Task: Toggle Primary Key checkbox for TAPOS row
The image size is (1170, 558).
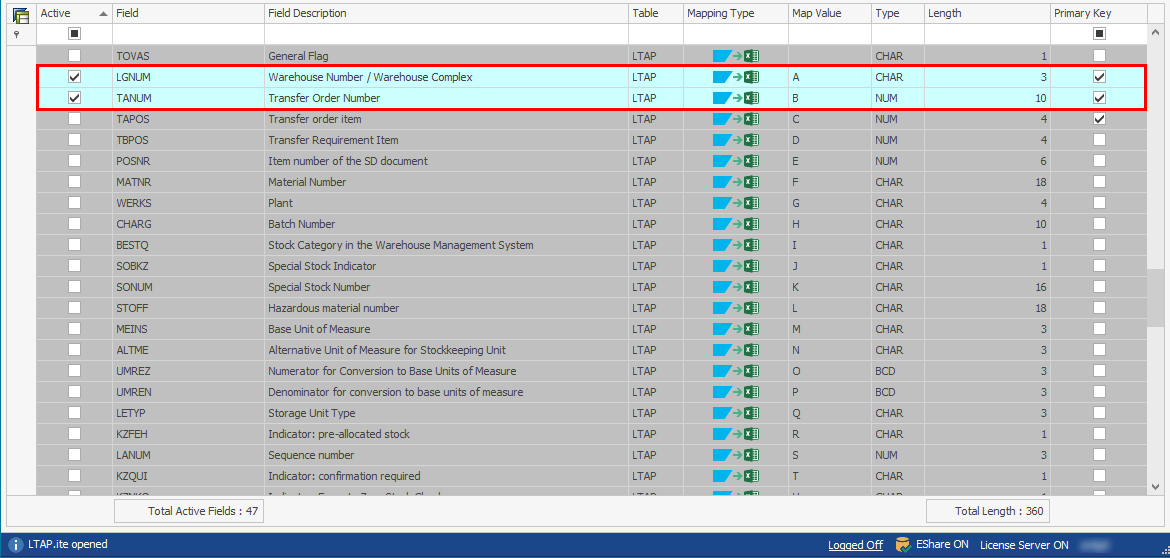Action: pos(1099,119)
